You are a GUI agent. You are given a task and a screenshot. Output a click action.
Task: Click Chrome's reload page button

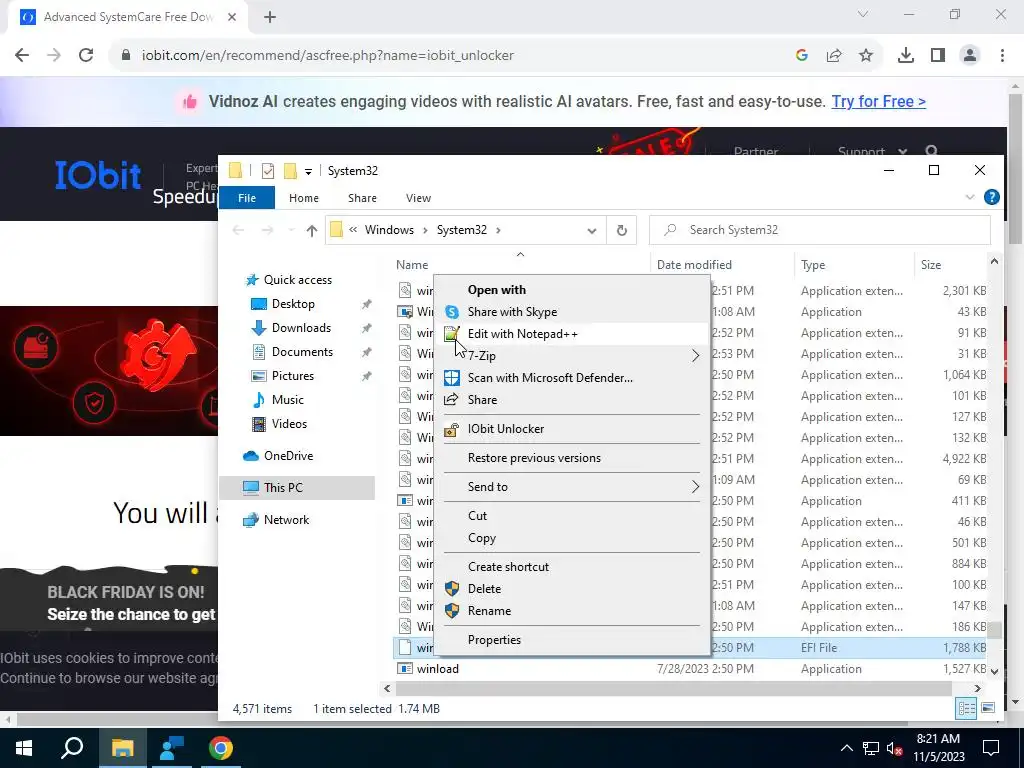(x=86, y=56)
